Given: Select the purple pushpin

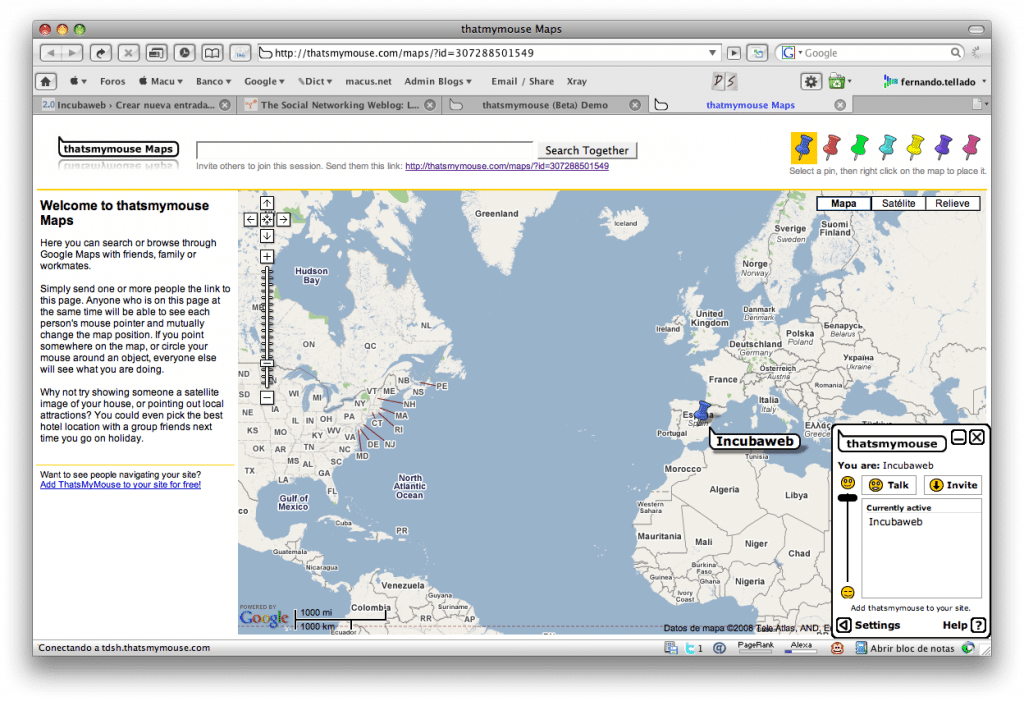Looking at the screenshot, I should point(943,147).
